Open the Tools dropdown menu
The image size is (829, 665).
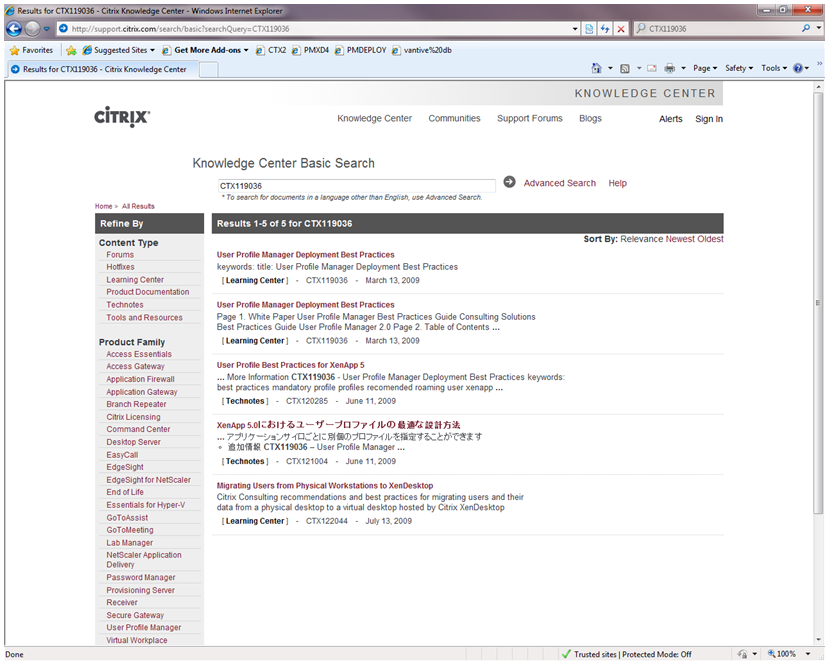click(x=774, y=69)
